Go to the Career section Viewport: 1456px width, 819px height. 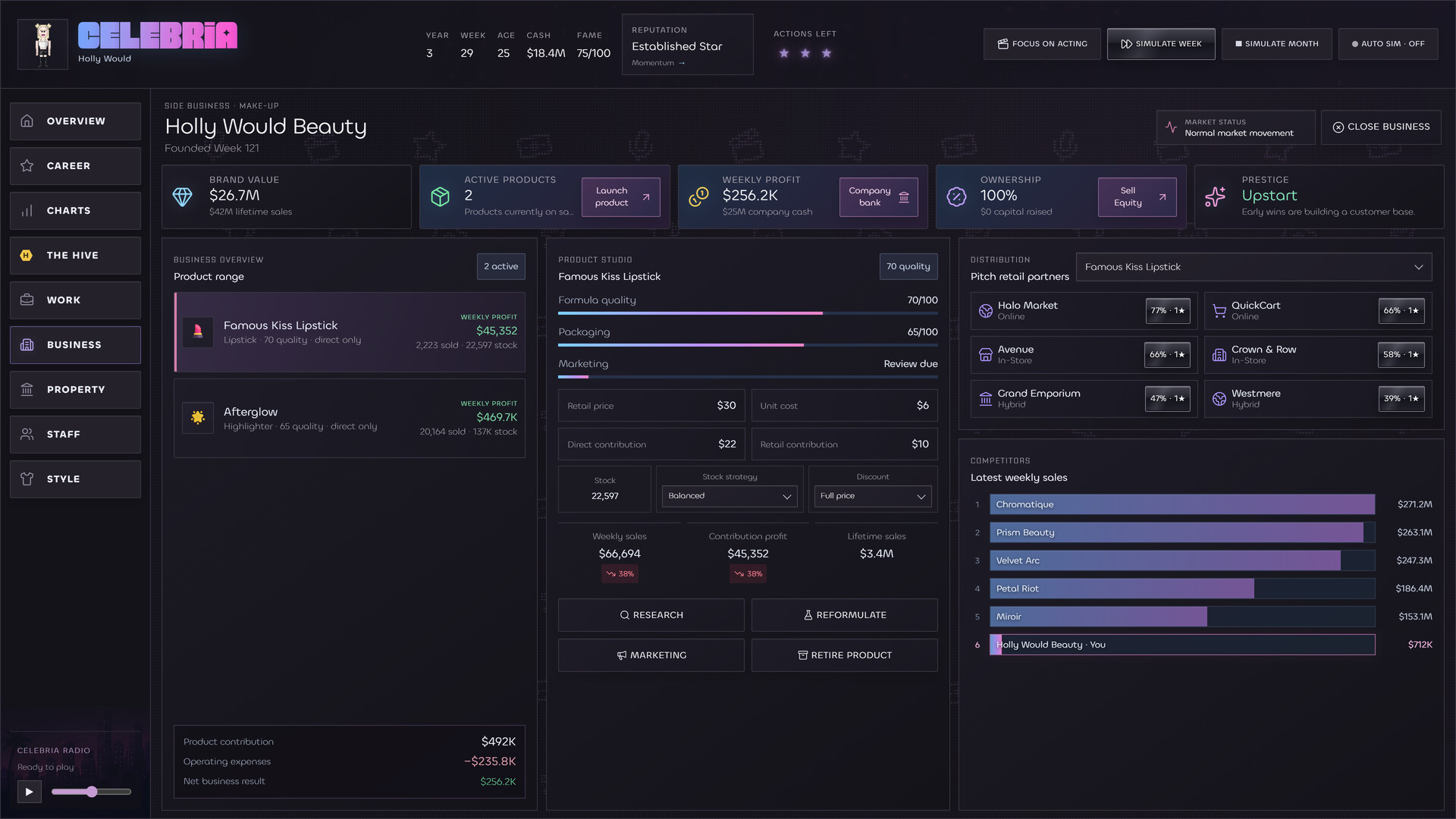[x=75, y=166]
